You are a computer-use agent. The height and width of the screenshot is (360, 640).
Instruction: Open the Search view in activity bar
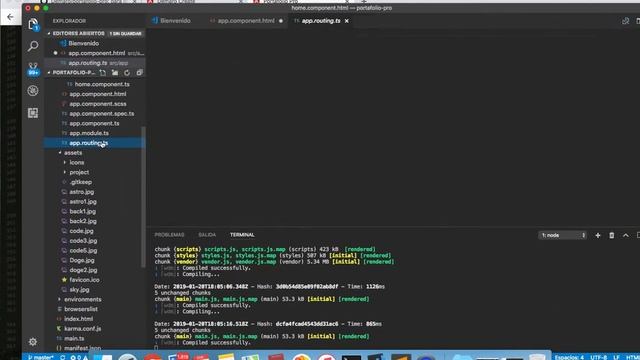tap(33, 46)
